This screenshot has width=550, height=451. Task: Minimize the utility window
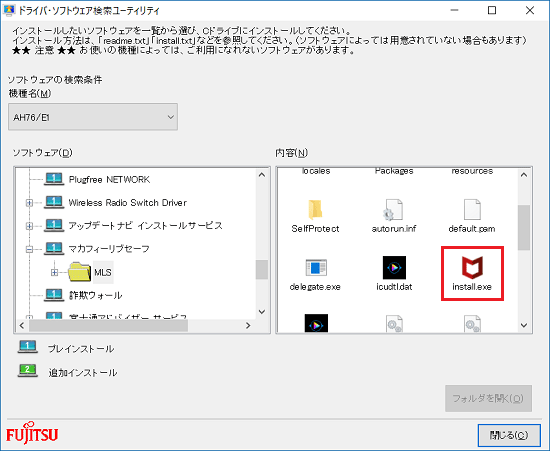pyautogui.click(x=455, y=10)
